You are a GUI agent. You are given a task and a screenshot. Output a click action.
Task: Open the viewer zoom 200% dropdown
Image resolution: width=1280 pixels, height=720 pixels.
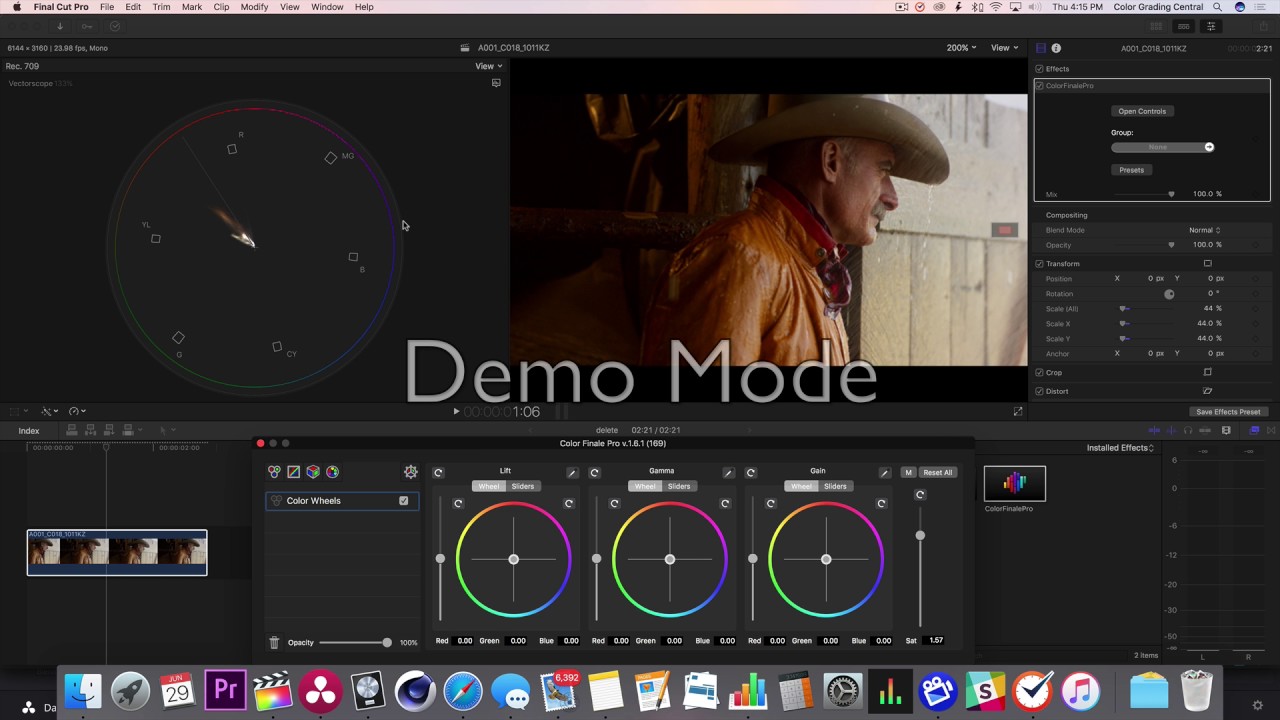pos(962,48)
